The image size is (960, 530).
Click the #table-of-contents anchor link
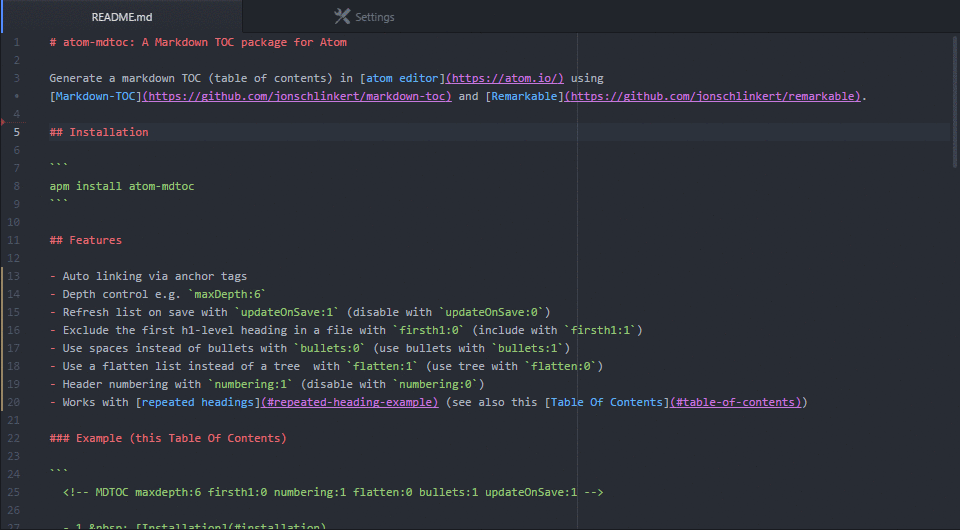point(736,402)
